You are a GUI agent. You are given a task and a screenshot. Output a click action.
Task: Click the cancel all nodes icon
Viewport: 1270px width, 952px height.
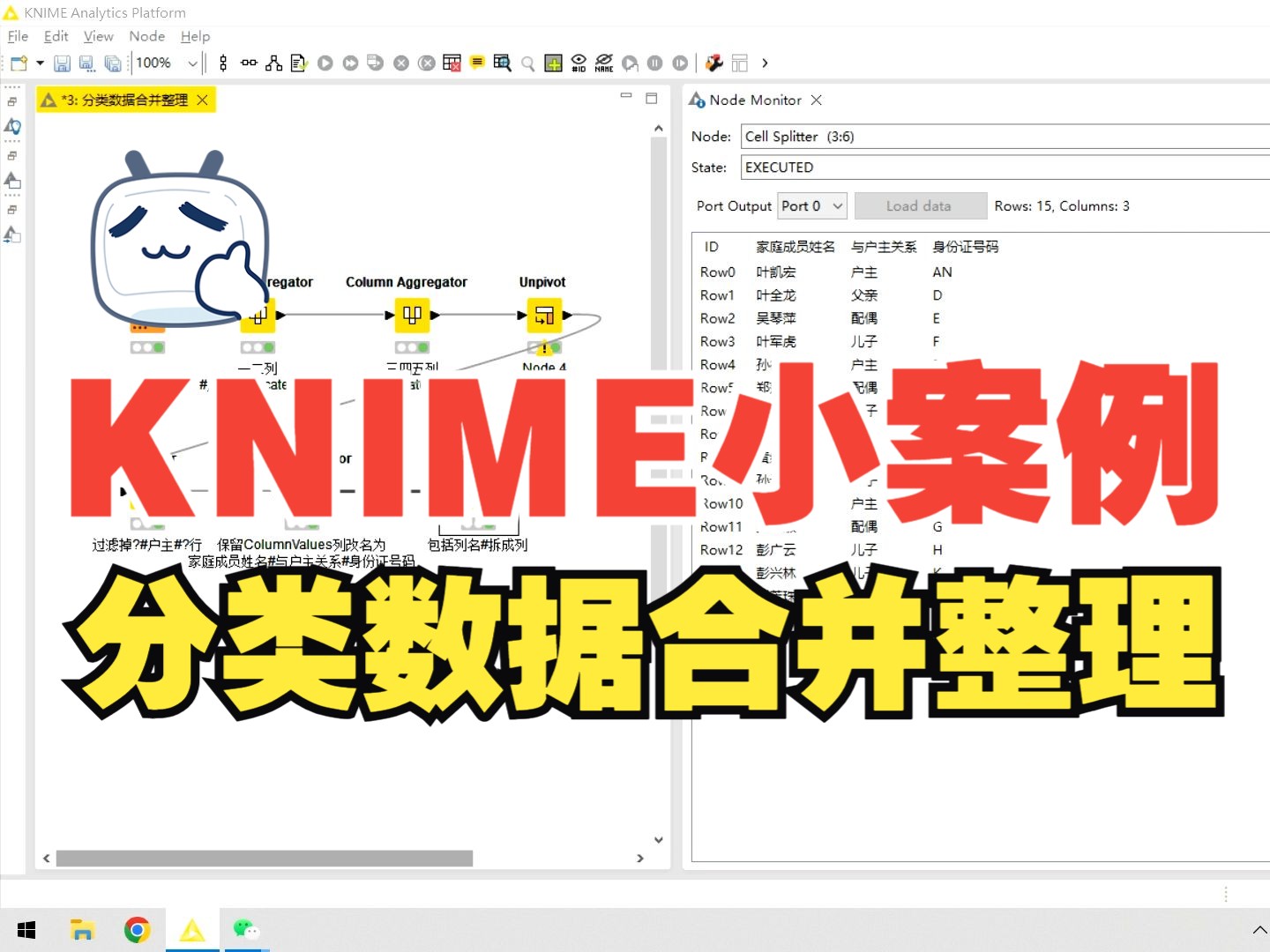pyautogui.click(x=426, y=63)
